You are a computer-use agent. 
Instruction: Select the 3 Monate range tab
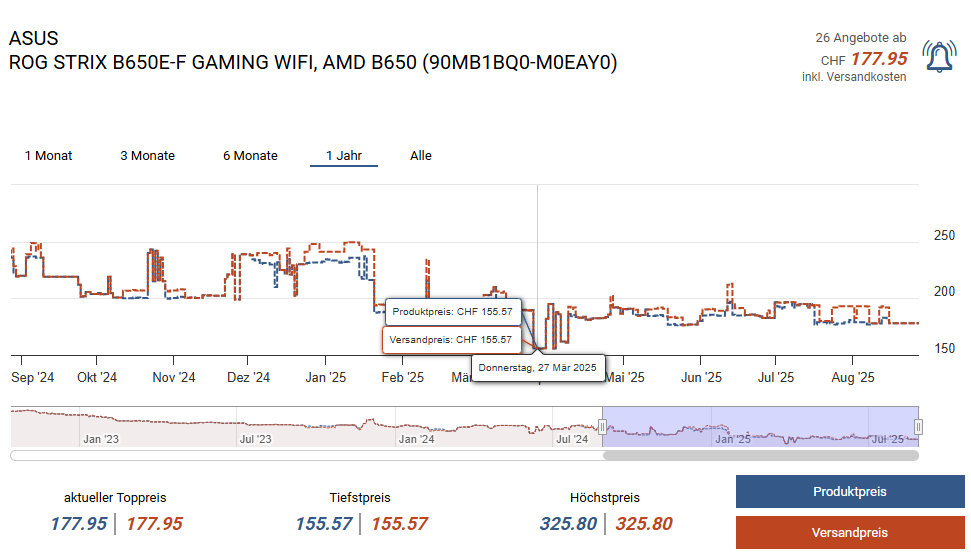pos(147,155)
